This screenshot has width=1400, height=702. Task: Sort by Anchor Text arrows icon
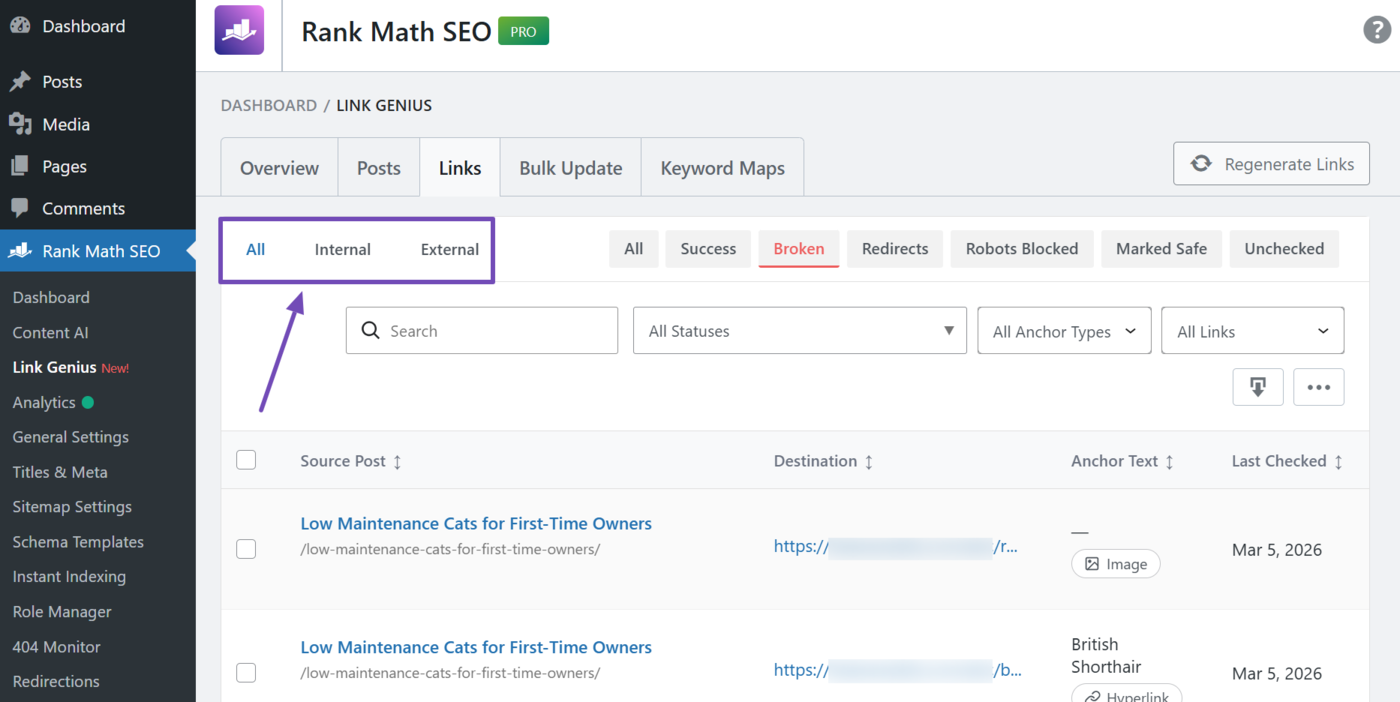(x=1169, y=462)
